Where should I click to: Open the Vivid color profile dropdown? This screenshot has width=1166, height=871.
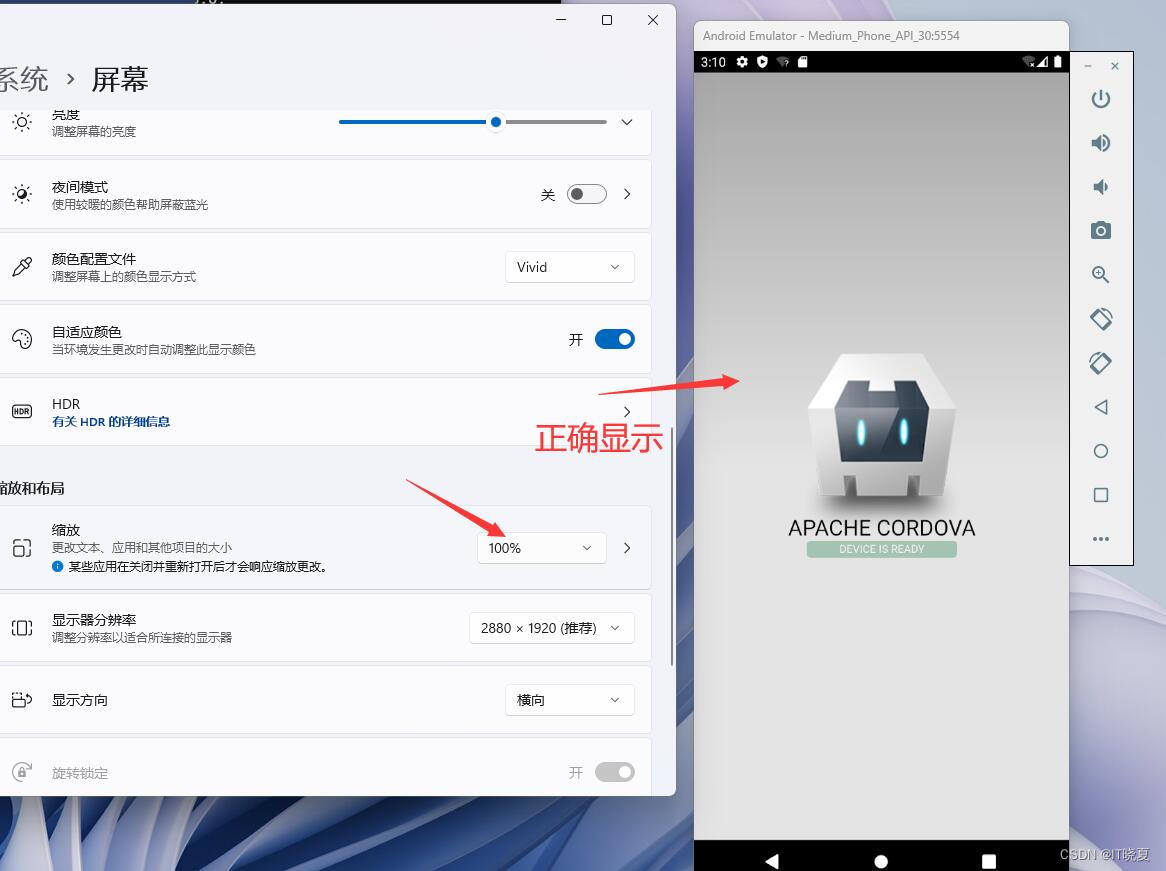[570, 267]
